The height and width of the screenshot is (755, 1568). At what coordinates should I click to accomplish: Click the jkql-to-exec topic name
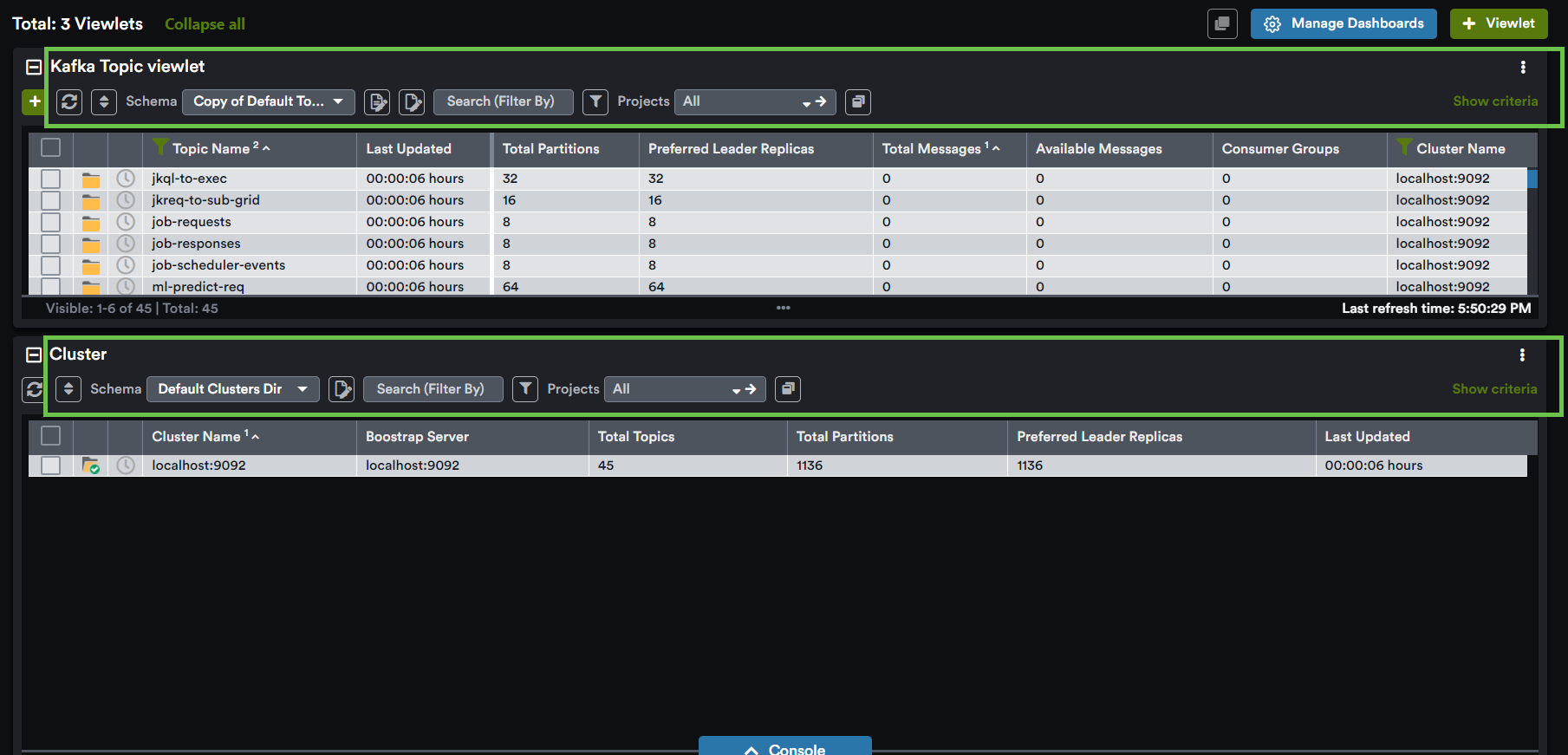tap(189, 179)
